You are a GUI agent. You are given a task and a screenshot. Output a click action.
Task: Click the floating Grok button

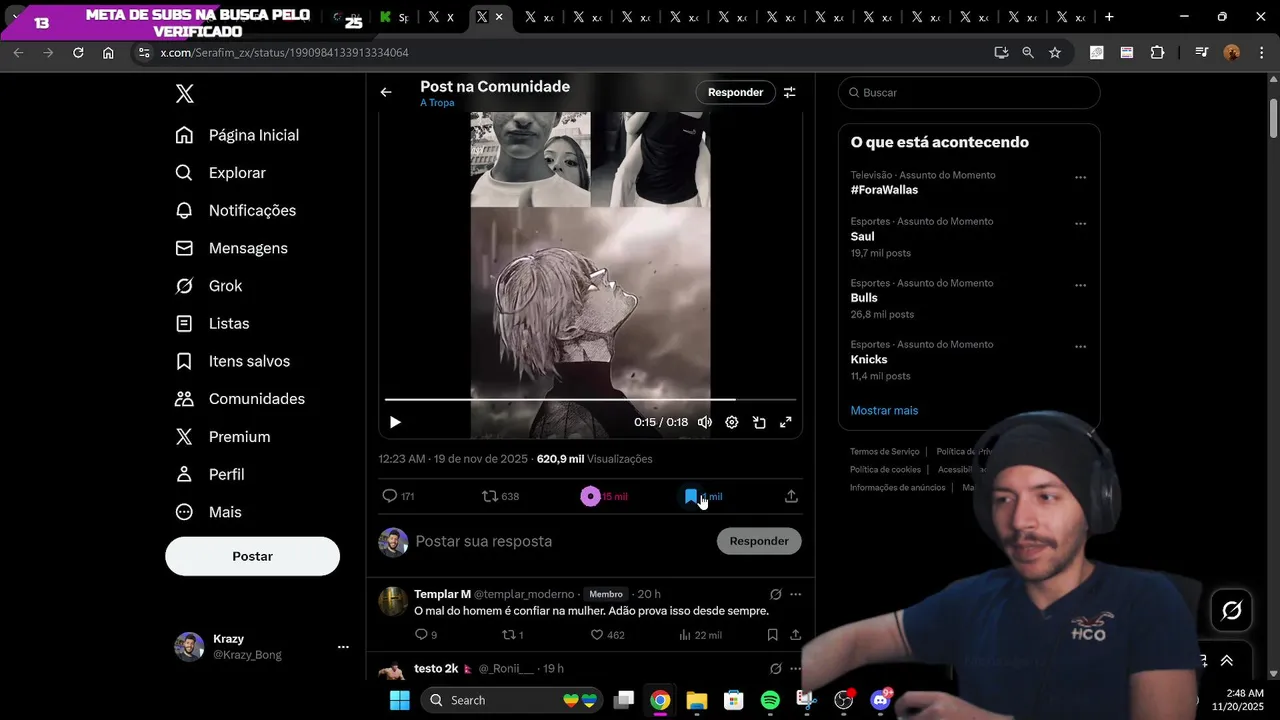1232,610
